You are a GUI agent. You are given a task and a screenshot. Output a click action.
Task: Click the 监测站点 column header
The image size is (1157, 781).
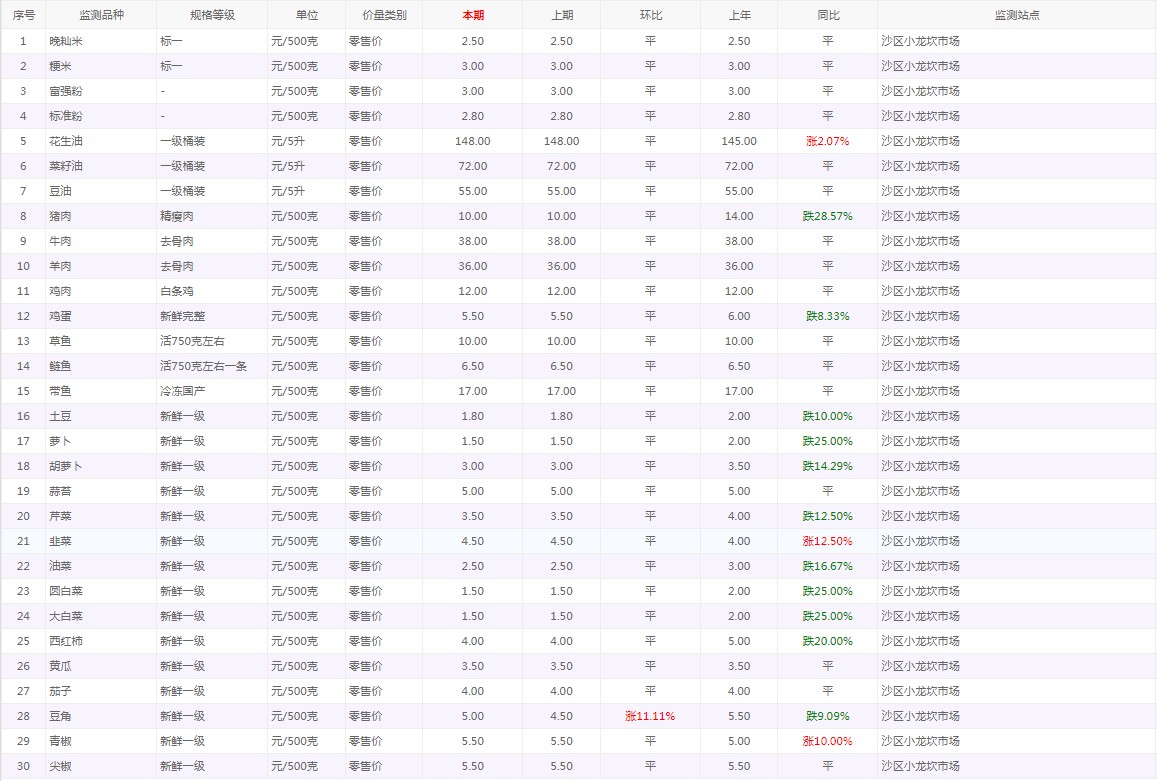click(1016, 15)
